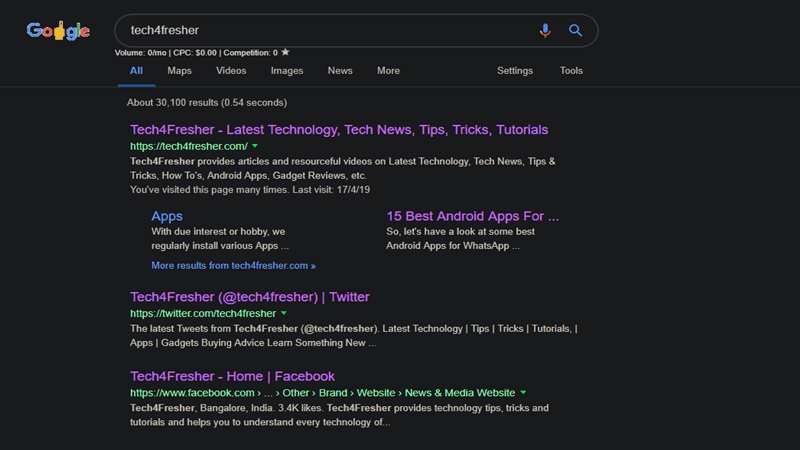Viewport: 800px width, 450px height.
Task: Click the Google logo
Action: point(58,31)
